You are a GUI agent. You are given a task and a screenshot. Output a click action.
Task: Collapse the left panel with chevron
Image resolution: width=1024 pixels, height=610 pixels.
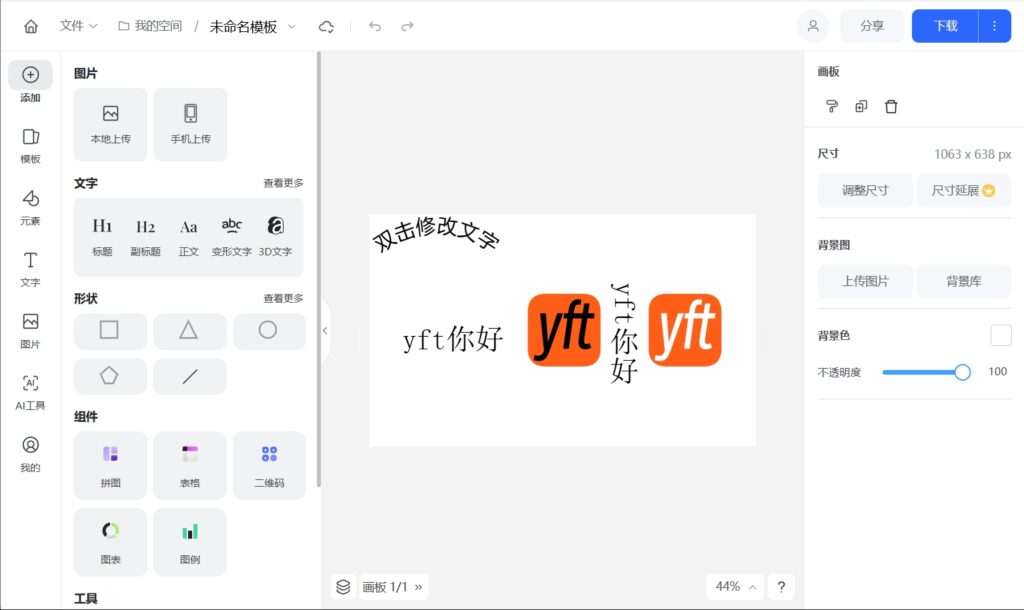tap(324, 330)
